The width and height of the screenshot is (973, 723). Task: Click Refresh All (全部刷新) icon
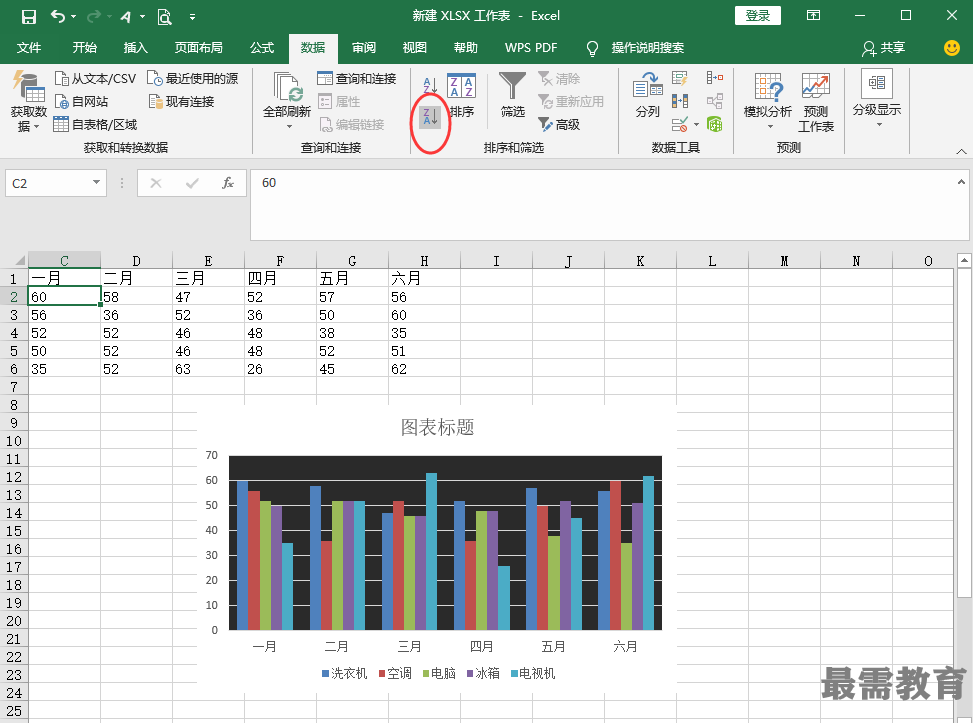click(x=287, y=88)
